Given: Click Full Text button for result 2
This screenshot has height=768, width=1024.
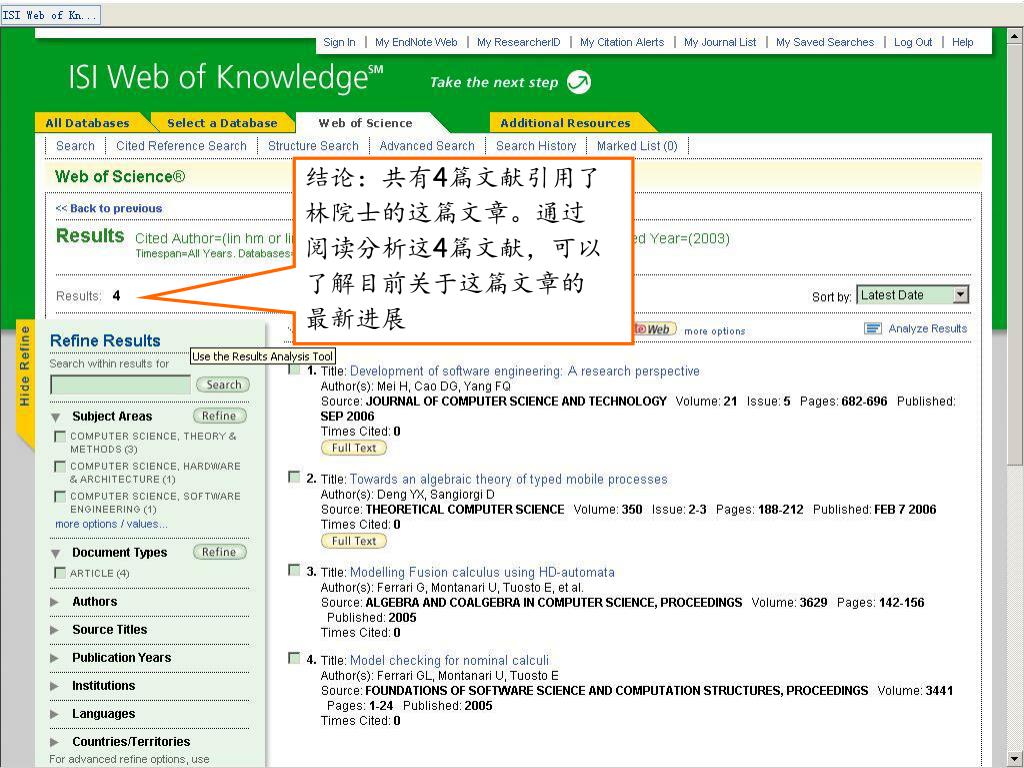Looking at the screenshot, I should (354, 541).
